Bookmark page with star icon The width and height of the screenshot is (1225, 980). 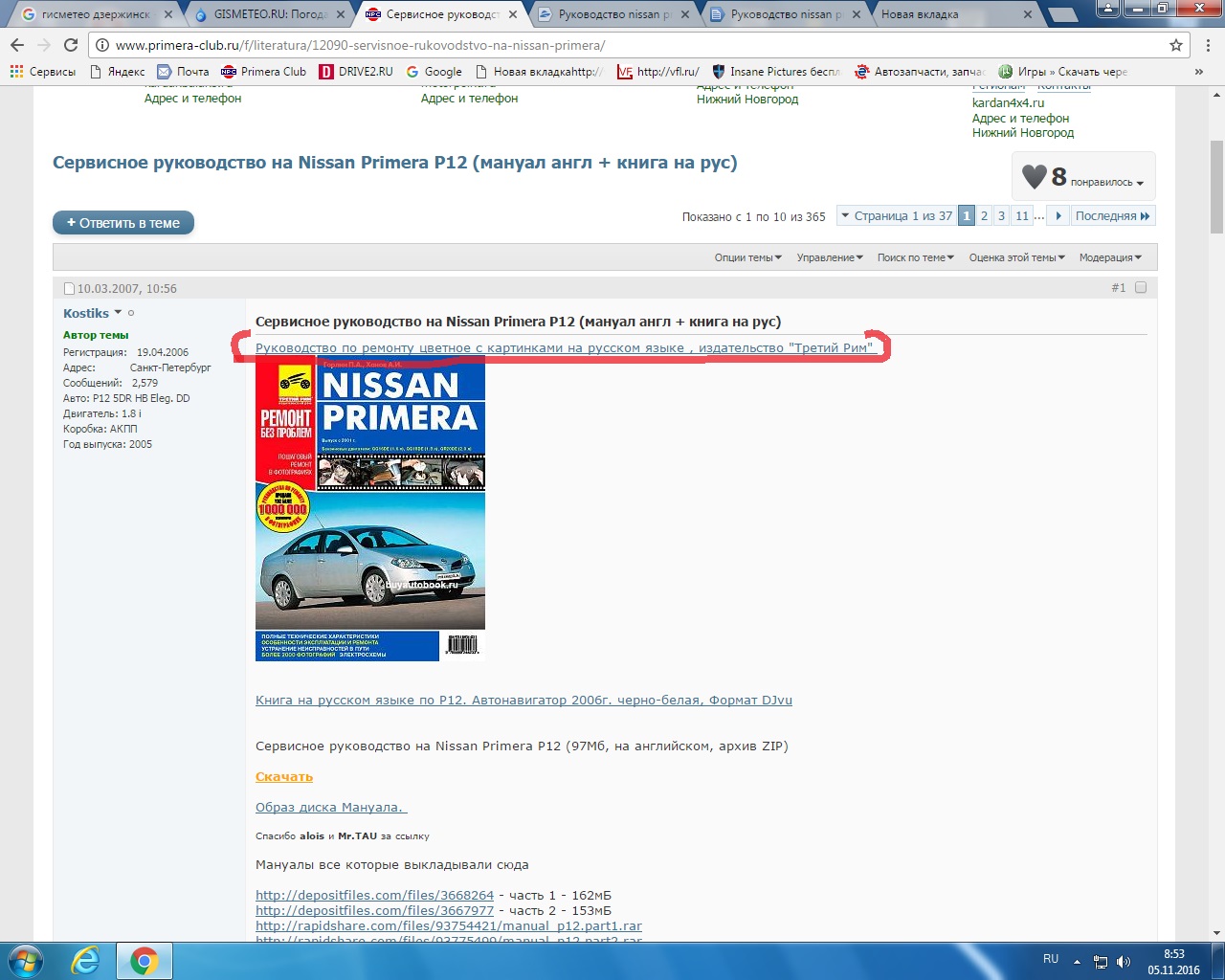tap(1176, 45)
